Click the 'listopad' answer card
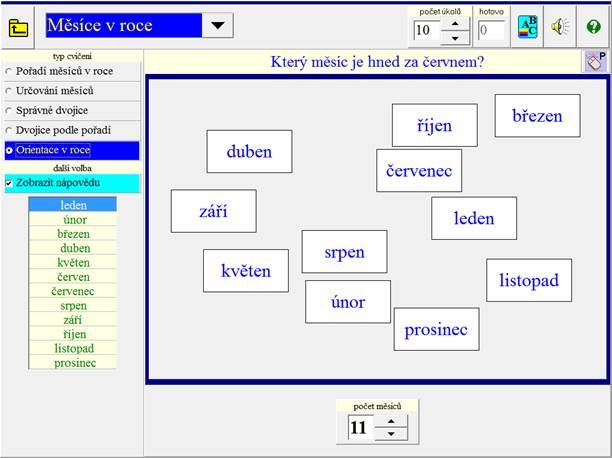This screenshot has width=612, height=458. point(529,280)
